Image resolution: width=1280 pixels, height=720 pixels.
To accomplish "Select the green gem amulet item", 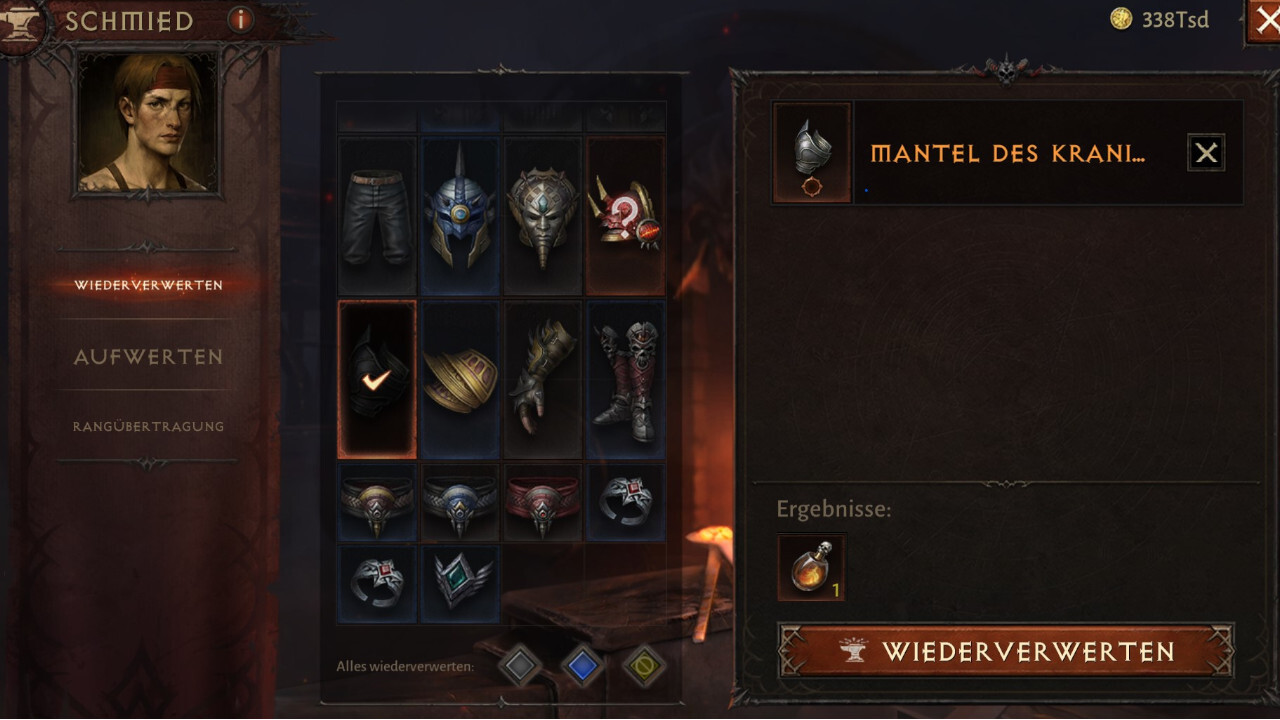I will pyautogui.click(x=460, y=584).
